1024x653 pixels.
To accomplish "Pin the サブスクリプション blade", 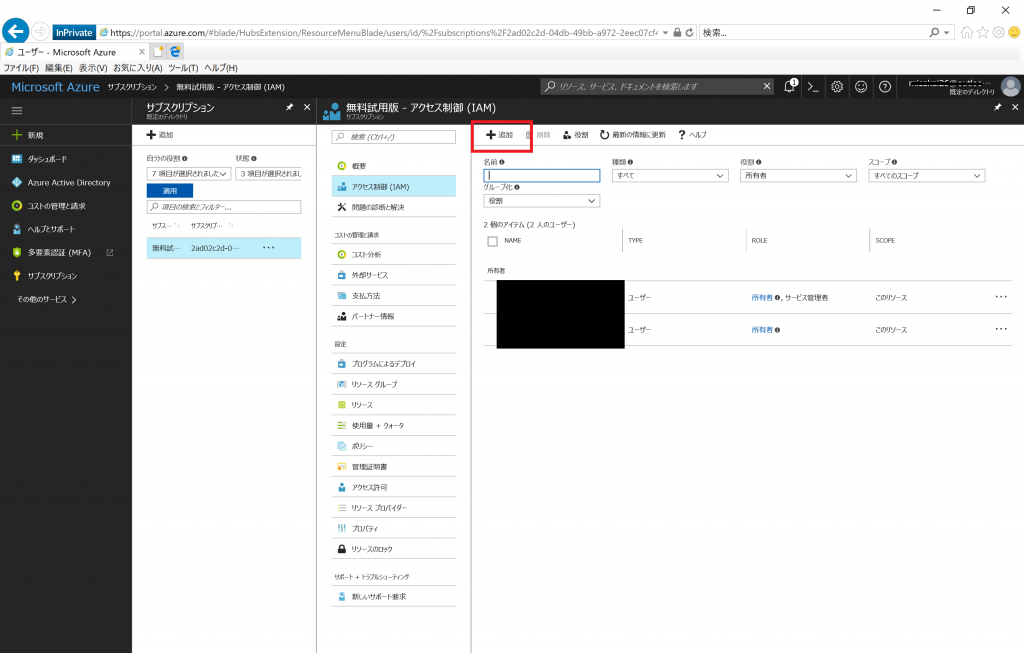I will point(289,107).
